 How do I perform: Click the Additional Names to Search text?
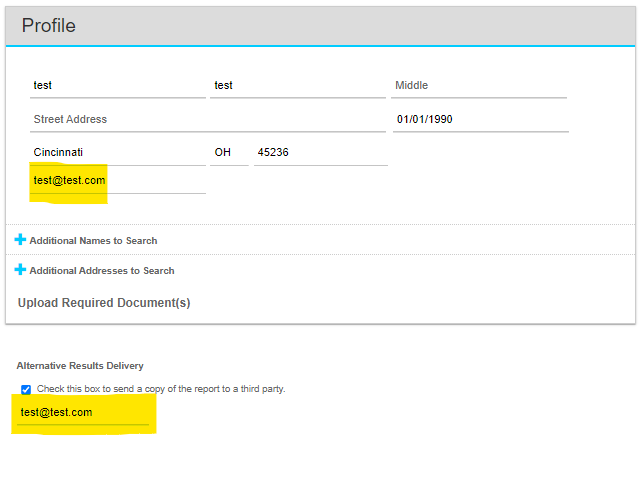point(93,241)
